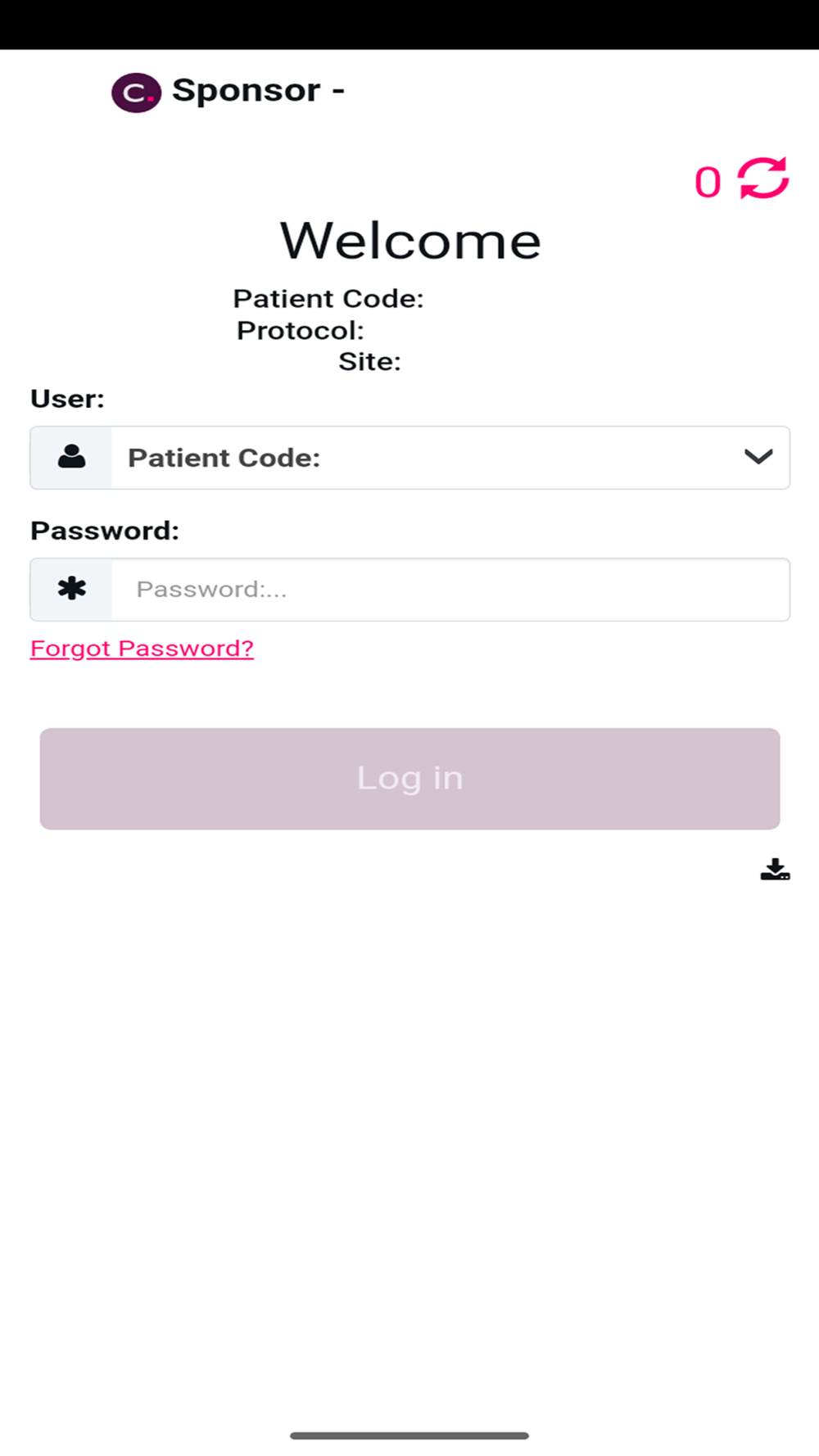Viewport: 819px width, 1456px height.
Task: Tap the home indicator bar at bottom
Action: click(409, 1436)
